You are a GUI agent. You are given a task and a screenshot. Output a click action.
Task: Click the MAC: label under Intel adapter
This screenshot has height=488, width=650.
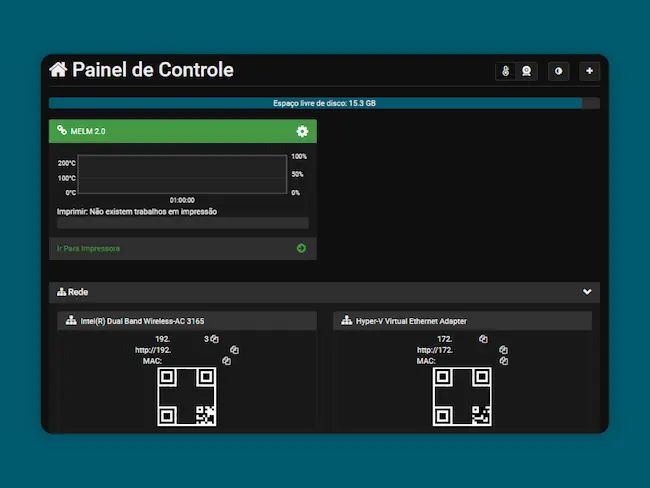152,361
